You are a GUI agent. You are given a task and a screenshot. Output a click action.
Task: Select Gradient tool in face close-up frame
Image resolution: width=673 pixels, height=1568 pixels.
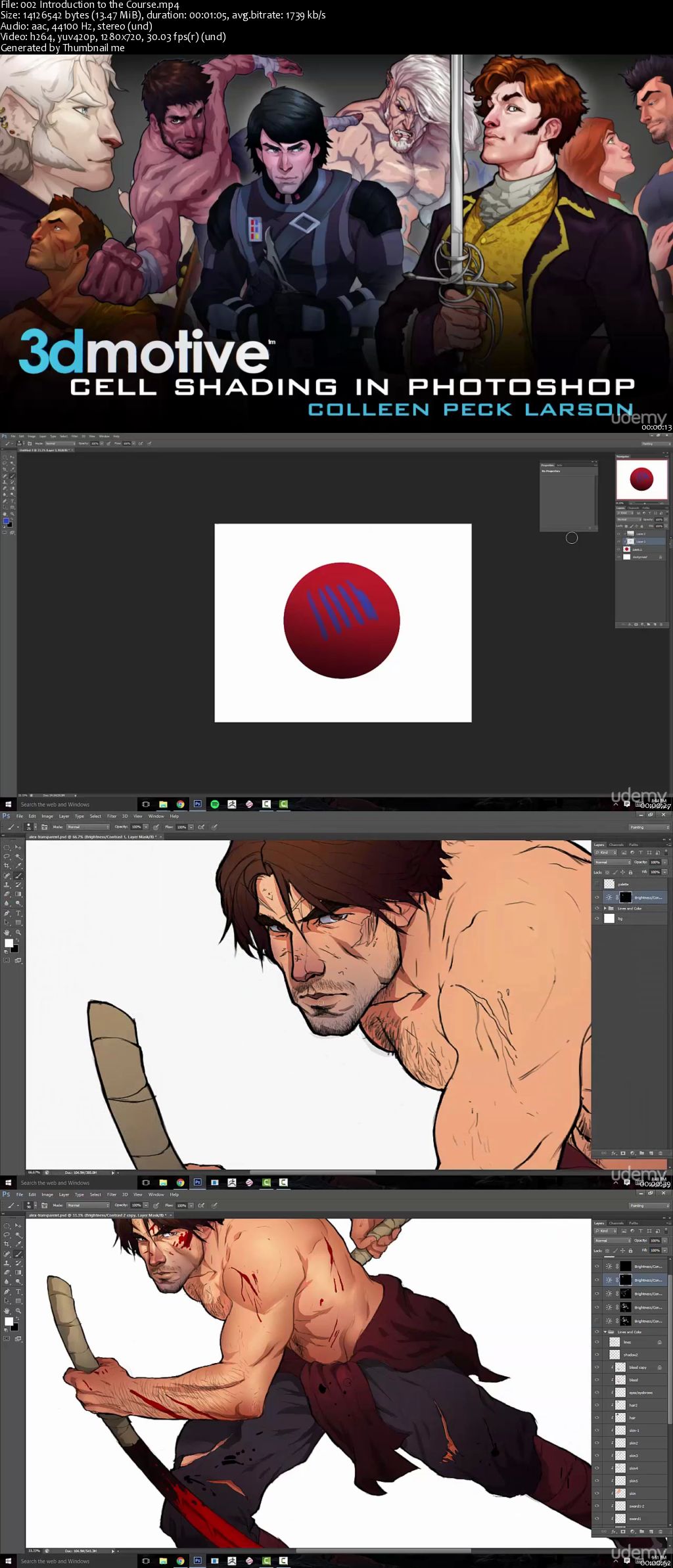tap(18, 894)
